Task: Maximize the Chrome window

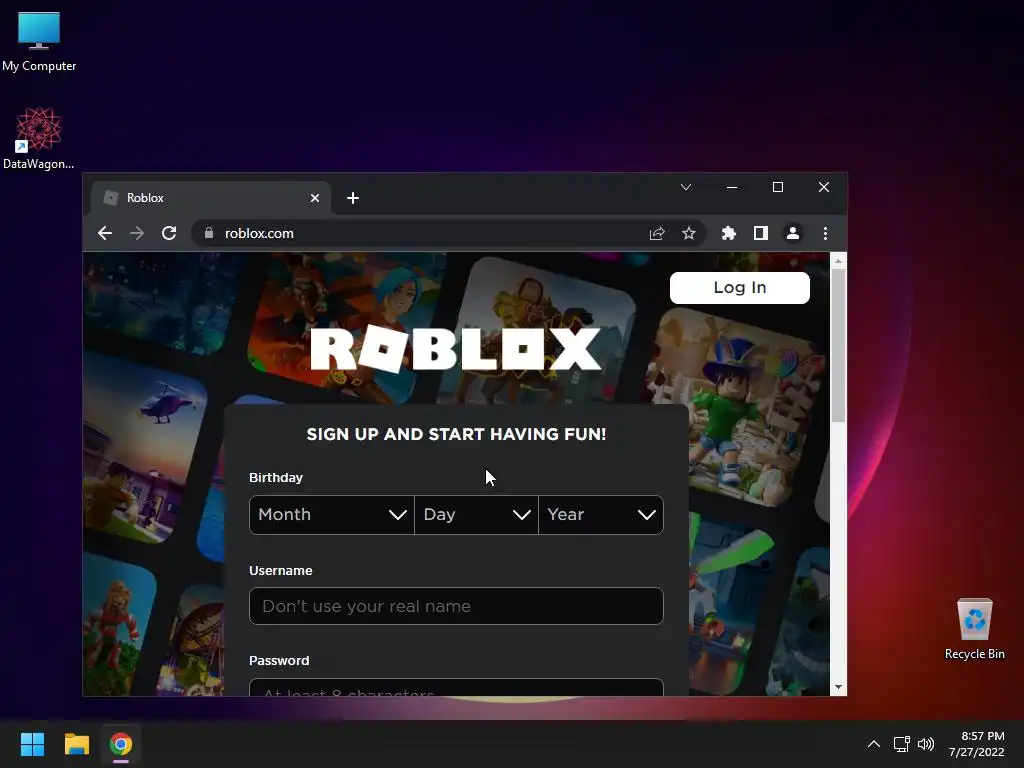Action: point(778,187)
